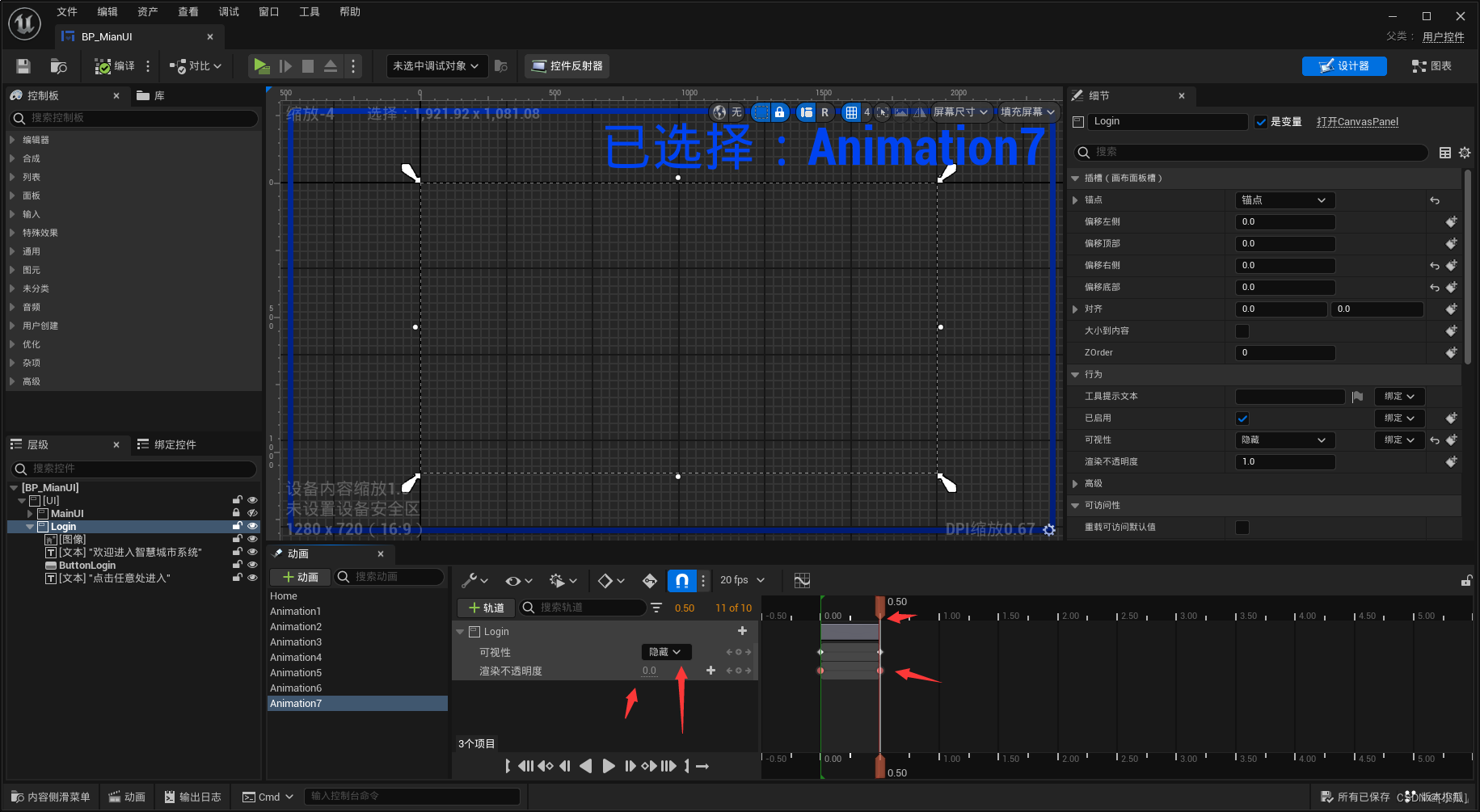Toggle the viewport grid snapping icon
This screenshot has width=1480, height=812.
pyautogui.click(x=850, y=112)
